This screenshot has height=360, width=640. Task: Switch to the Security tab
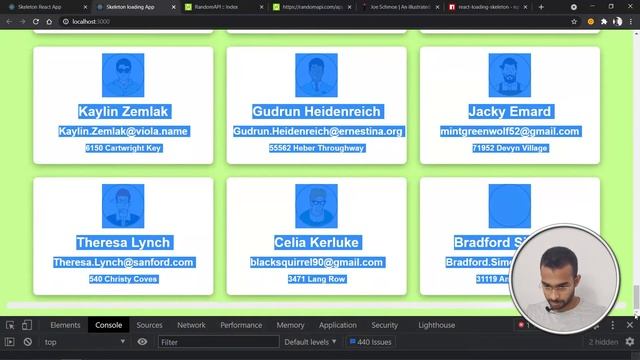coord(384,325)
